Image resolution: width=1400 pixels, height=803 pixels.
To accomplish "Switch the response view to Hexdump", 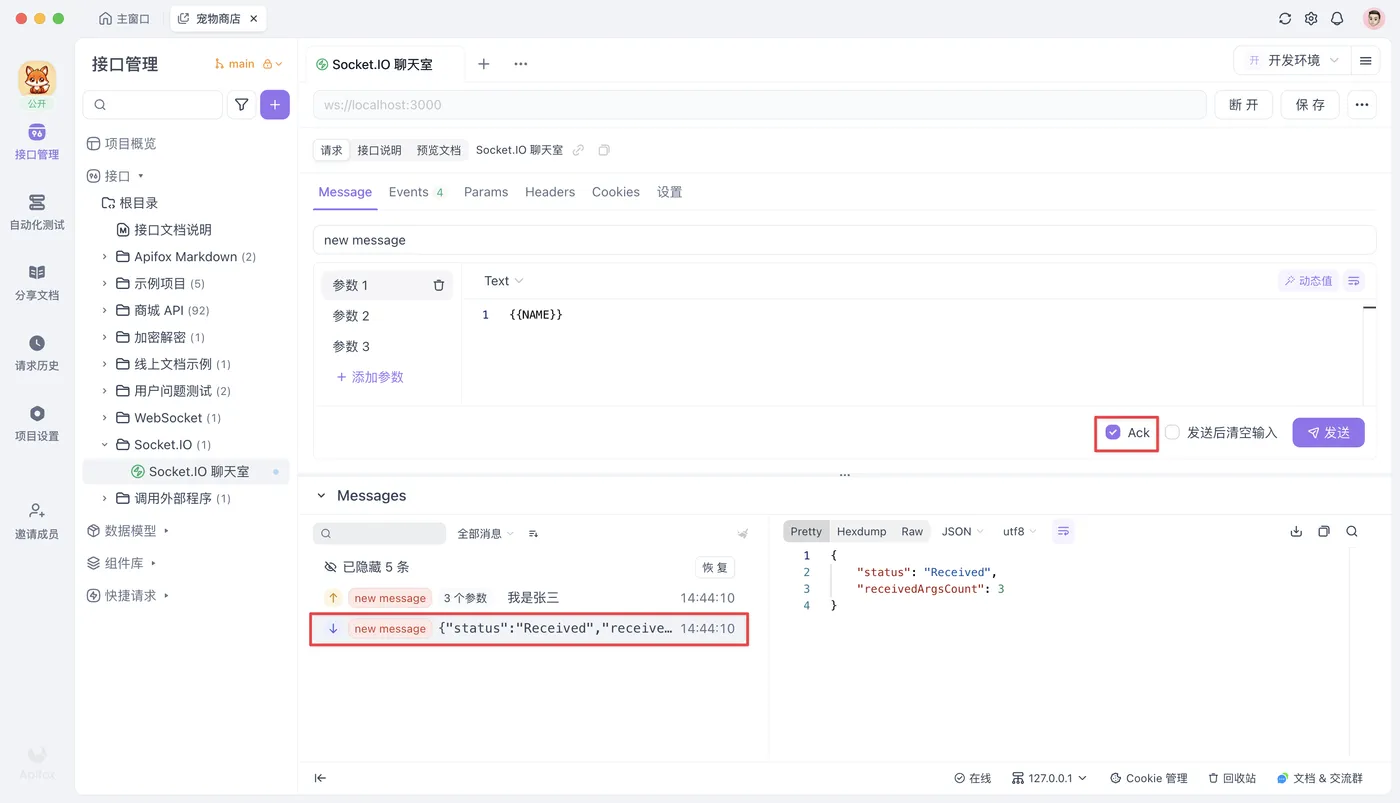I will point(862,531).
